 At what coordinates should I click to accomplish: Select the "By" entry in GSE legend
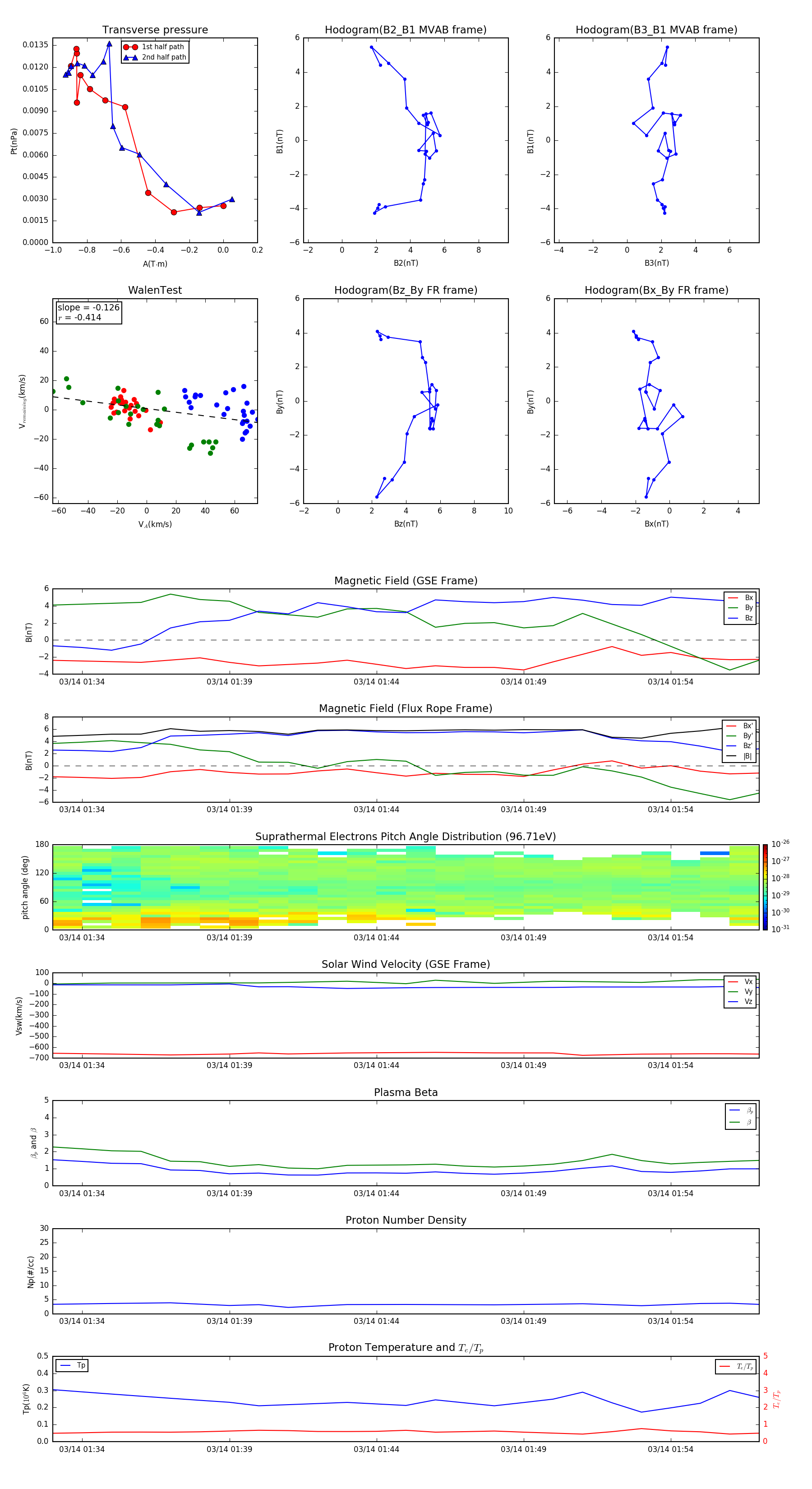(740, 607)
